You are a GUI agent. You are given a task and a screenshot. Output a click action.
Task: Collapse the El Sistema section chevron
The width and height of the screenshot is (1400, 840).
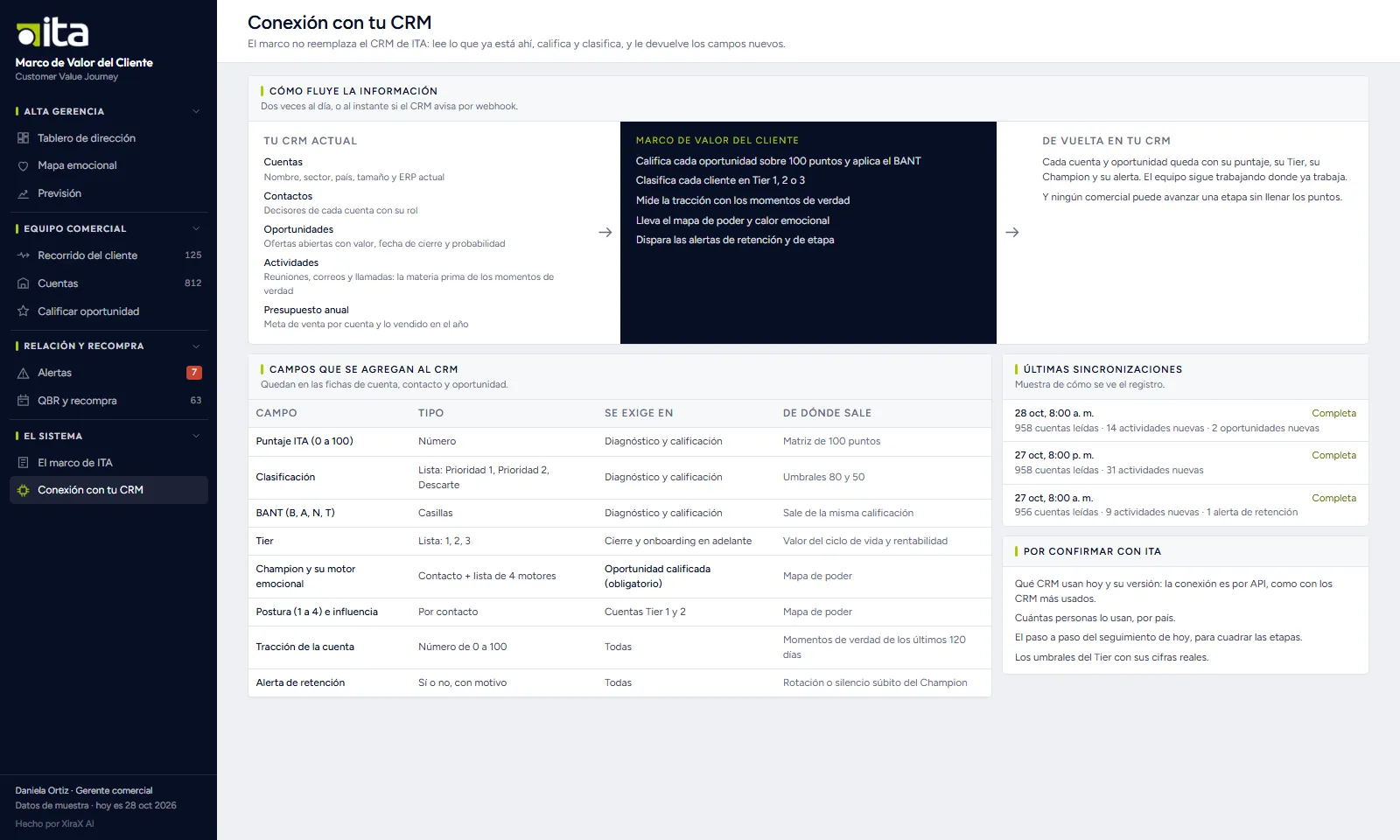coord(196,436)
